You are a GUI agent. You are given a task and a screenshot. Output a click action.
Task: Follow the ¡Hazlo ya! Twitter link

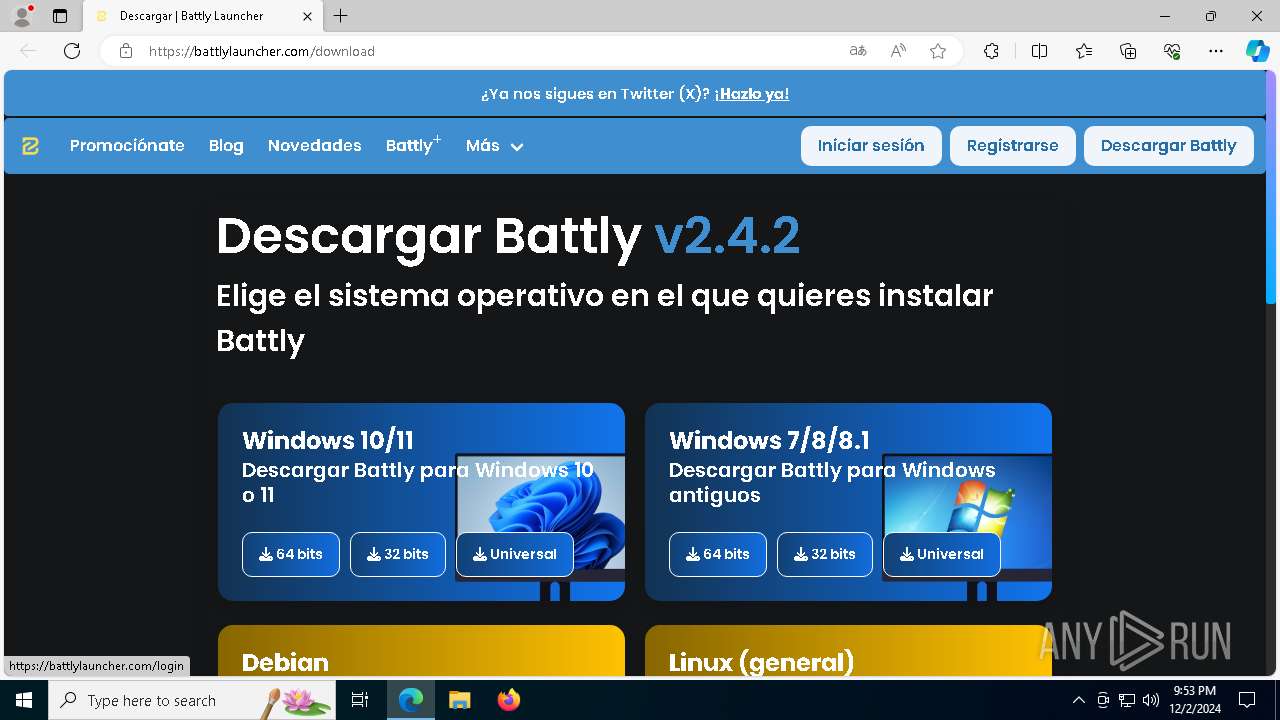(752, 94)
